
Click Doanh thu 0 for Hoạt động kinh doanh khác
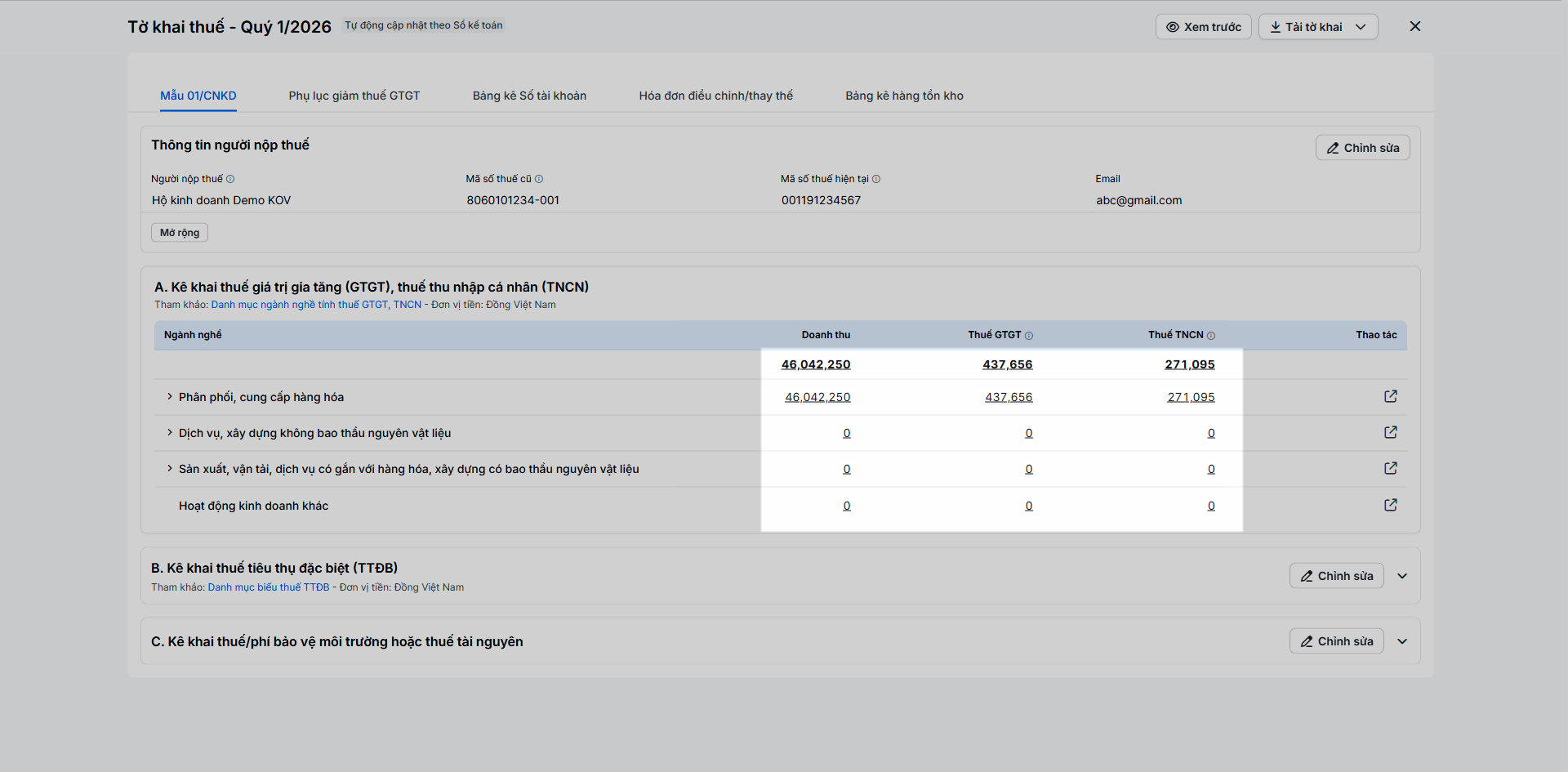pos(847,506)
